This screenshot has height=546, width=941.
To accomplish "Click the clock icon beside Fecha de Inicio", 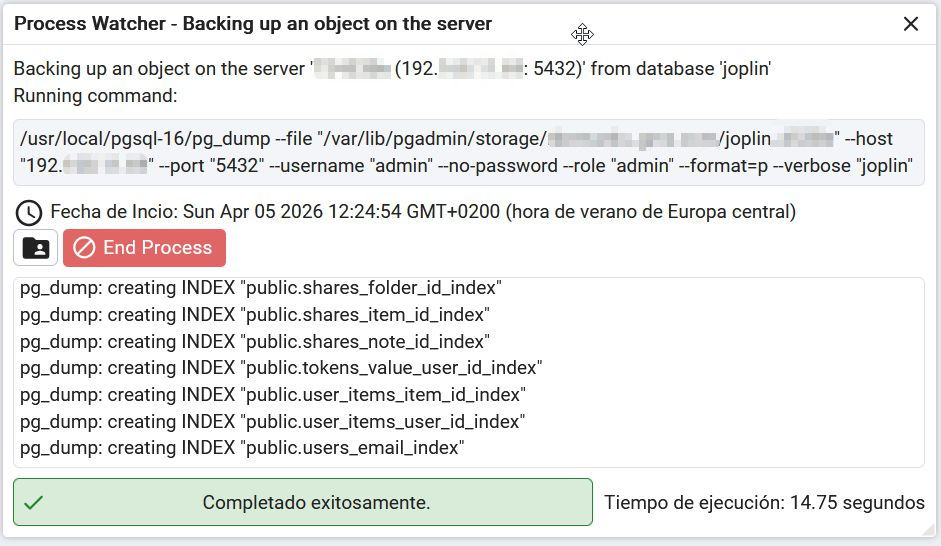I will pyautogui.click(x=29, y=212).
